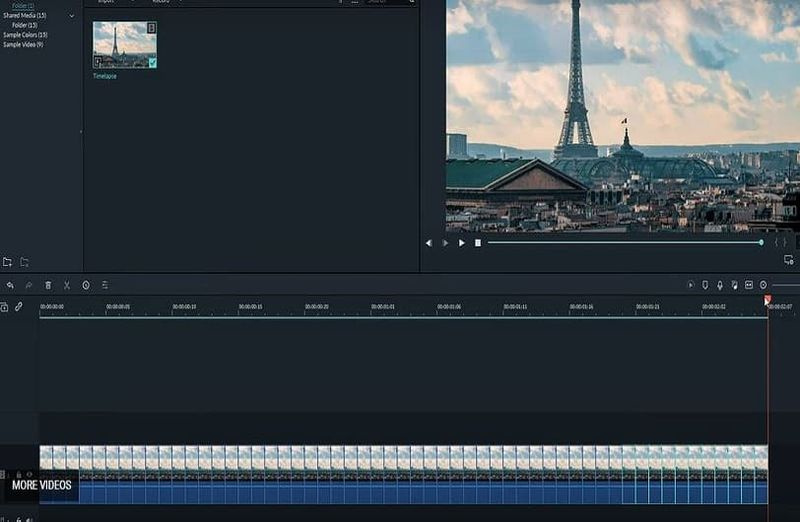The height and width of the screenshot is (522, 800).
Task: Click the render preview icon
Action: click(691, 285)
